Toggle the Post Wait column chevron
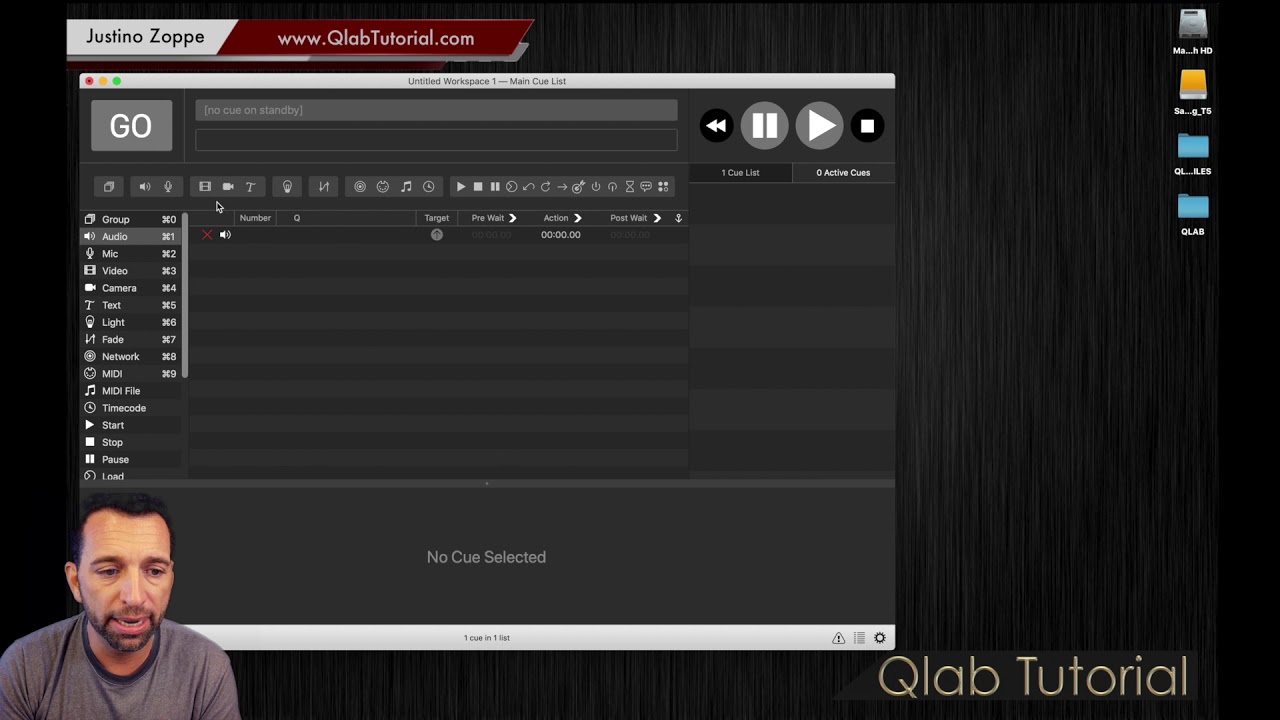Screen dimensions: 1280x720 click(x=657, y=218)
